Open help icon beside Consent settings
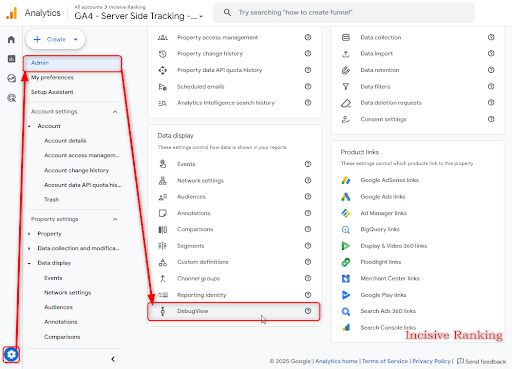The height and width of the screenshot is (369, 512). (491, 119)
